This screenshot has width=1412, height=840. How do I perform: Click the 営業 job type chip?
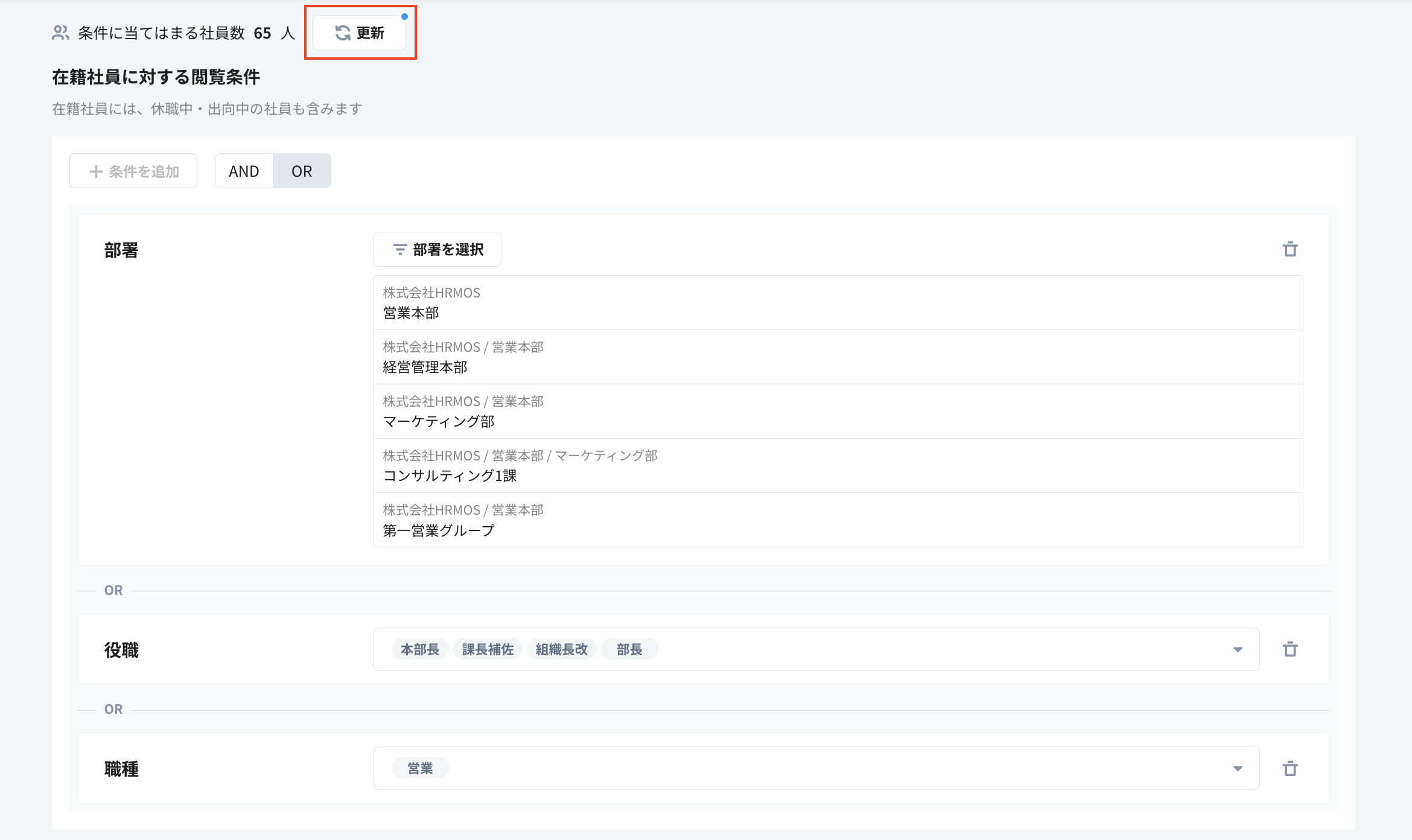tap(420, 768)
